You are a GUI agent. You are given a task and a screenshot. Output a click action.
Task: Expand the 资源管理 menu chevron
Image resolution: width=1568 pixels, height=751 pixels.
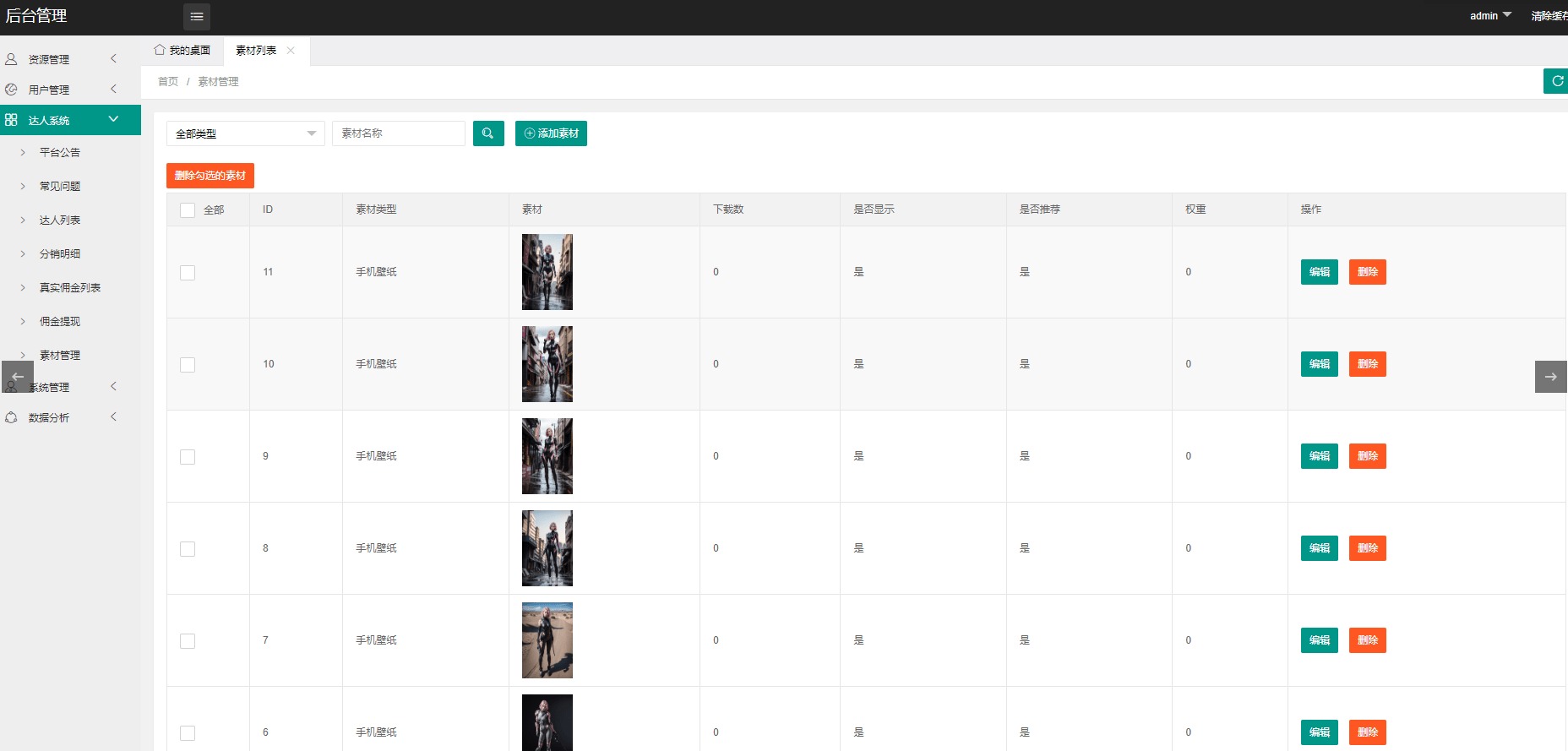(x=114, y=59)
